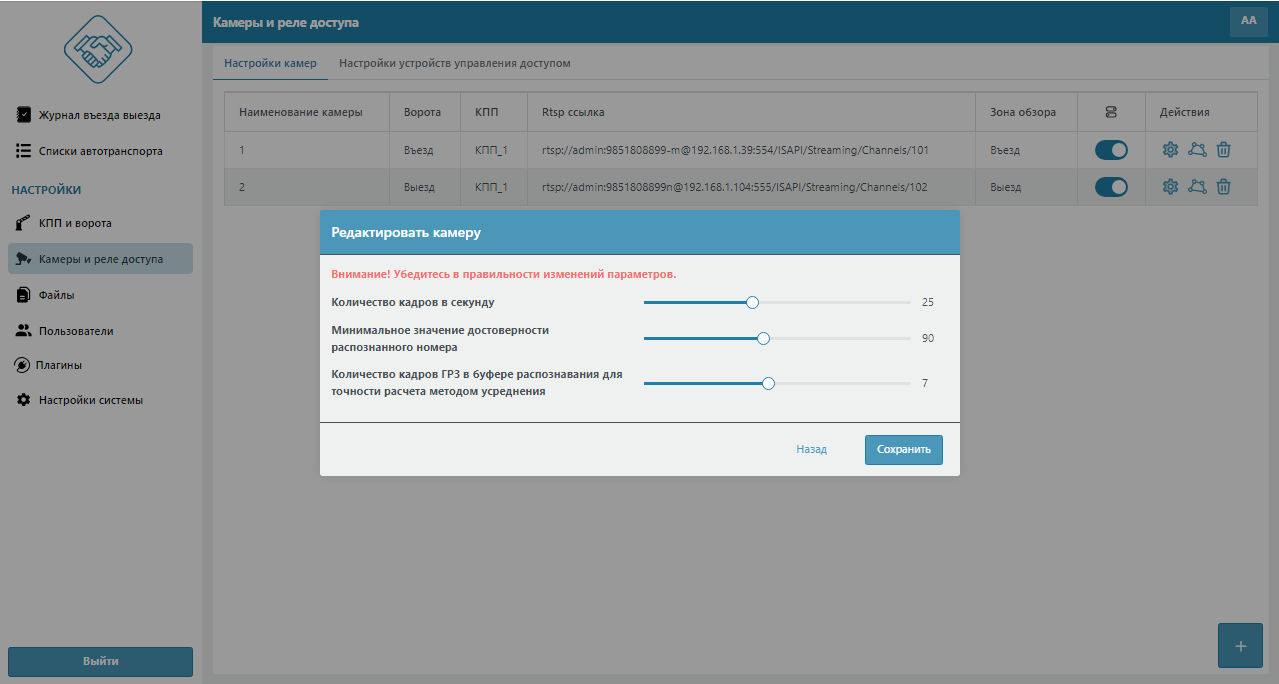The height and width of the screenshot is (684, 1279).
Task: Click the handshake logo in sidebar
Action: coord(99,48)
